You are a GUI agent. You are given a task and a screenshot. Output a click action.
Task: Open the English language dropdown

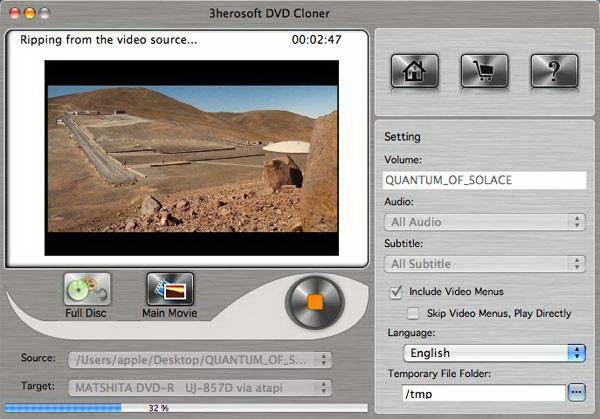[494, 353]
